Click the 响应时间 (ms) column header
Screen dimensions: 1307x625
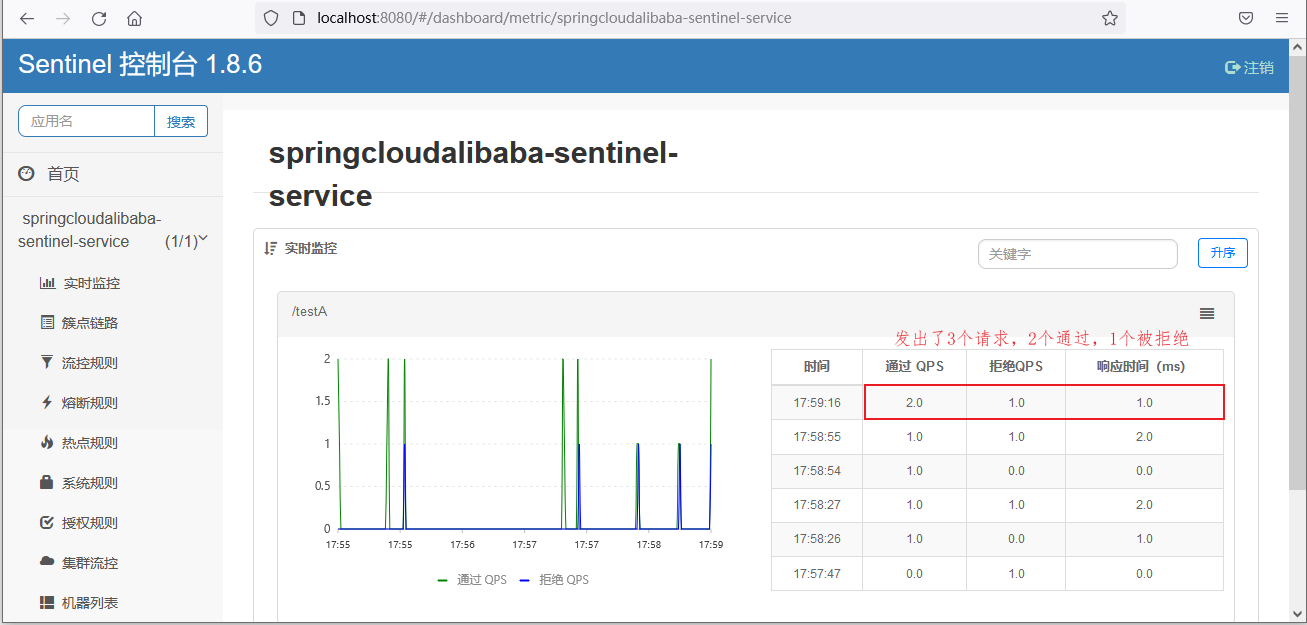[x=1144, y=367]
